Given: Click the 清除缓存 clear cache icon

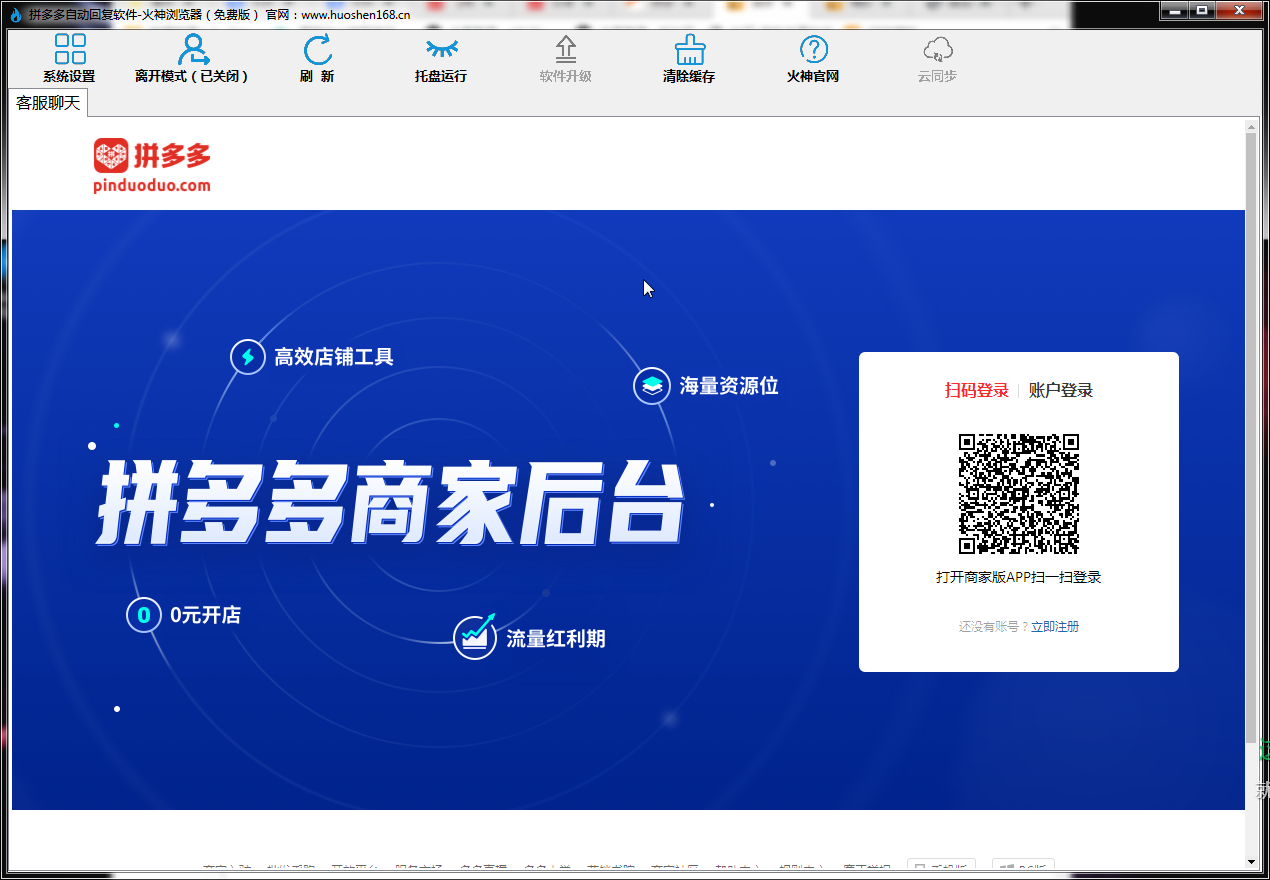Looking at the screenshot, I should click(689, 50).
